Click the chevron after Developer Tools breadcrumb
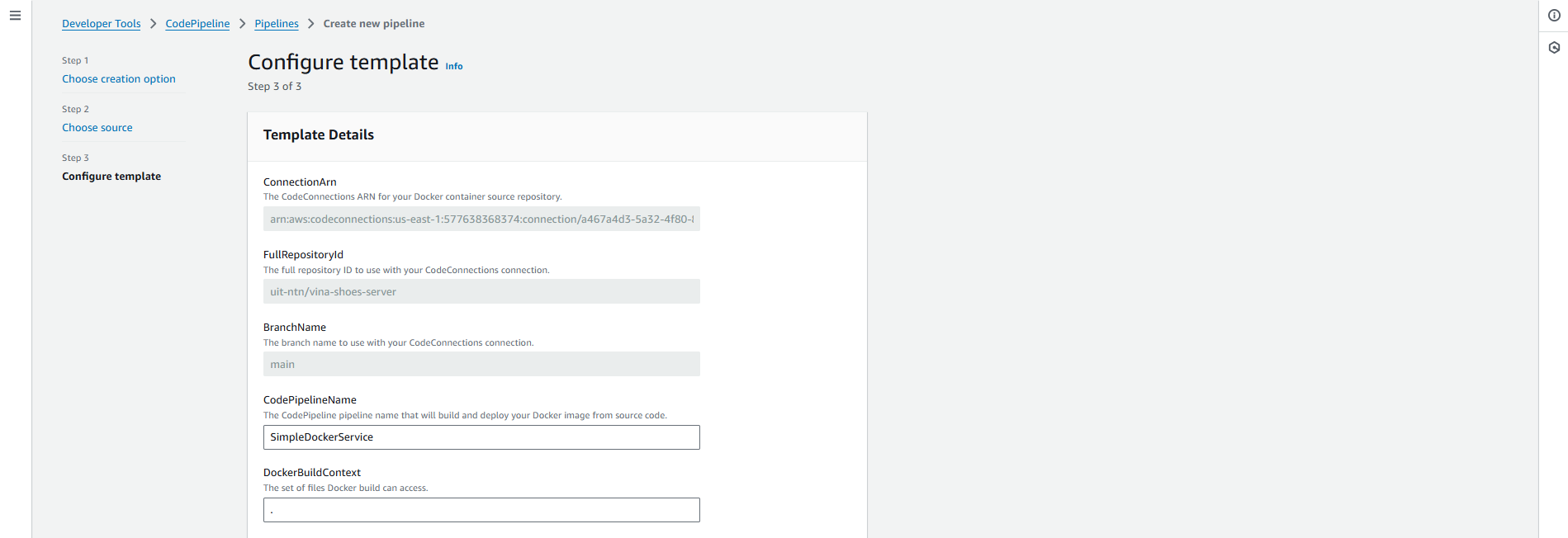Viewport: 1568px width, 538px height. point(153,24)
